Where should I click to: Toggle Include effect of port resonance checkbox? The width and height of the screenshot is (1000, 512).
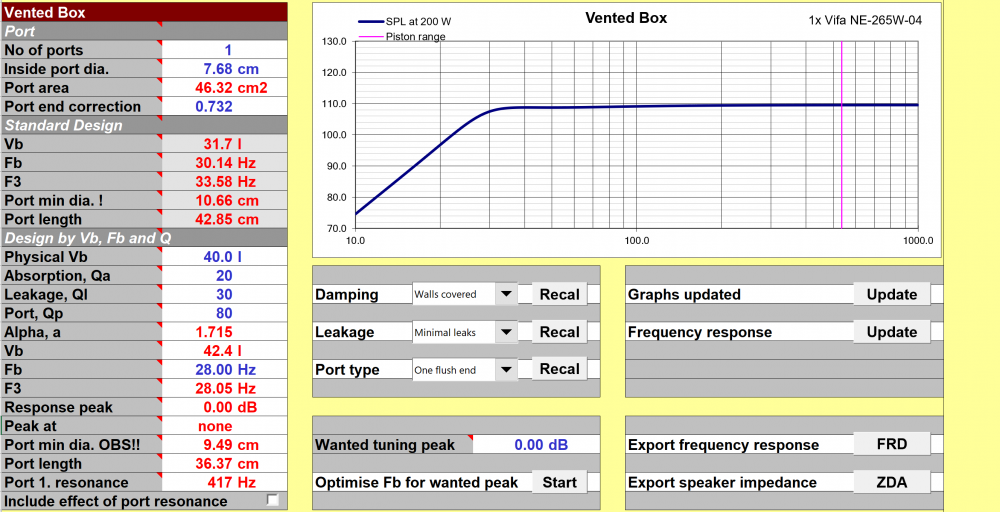click(x=272, y=501)
